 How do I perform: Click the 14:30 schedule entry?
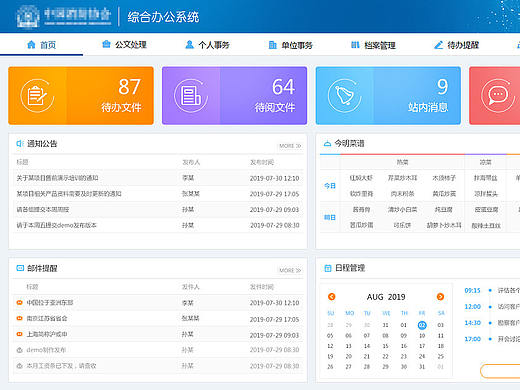[492, 323]
